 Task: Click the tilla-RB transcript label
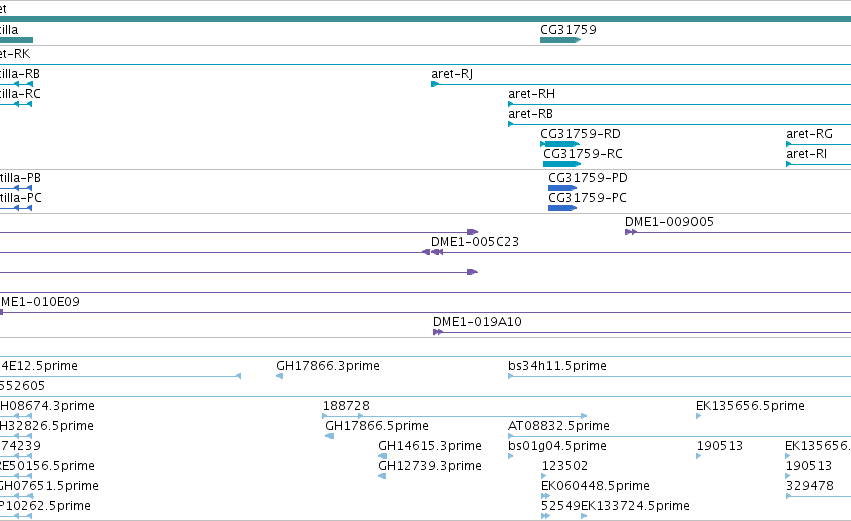(x=20, y=74)
